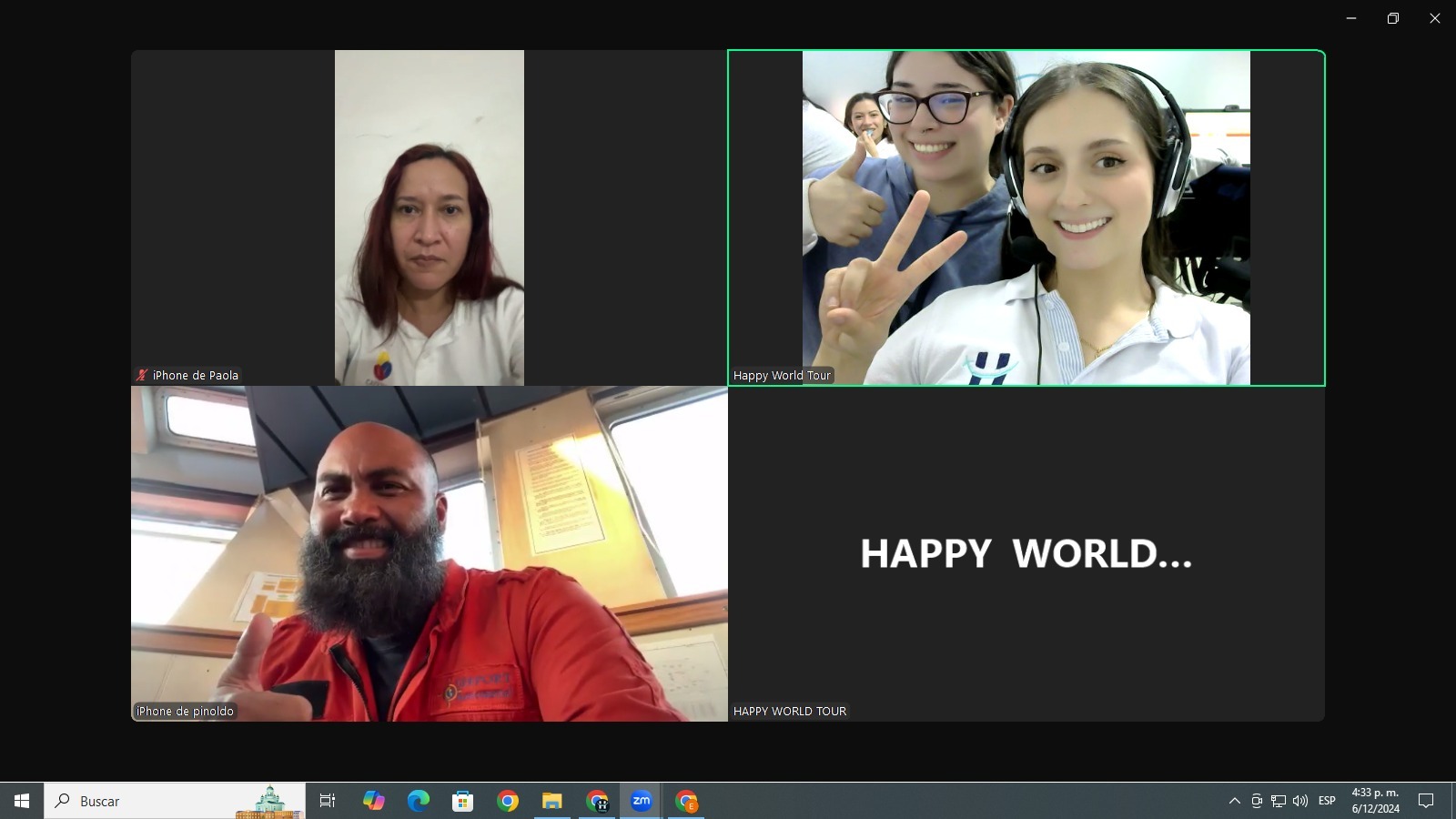Open File Explorer from the taskbar
The height and width of the screenshot is (819, 1456).
[x=551, y=801]
